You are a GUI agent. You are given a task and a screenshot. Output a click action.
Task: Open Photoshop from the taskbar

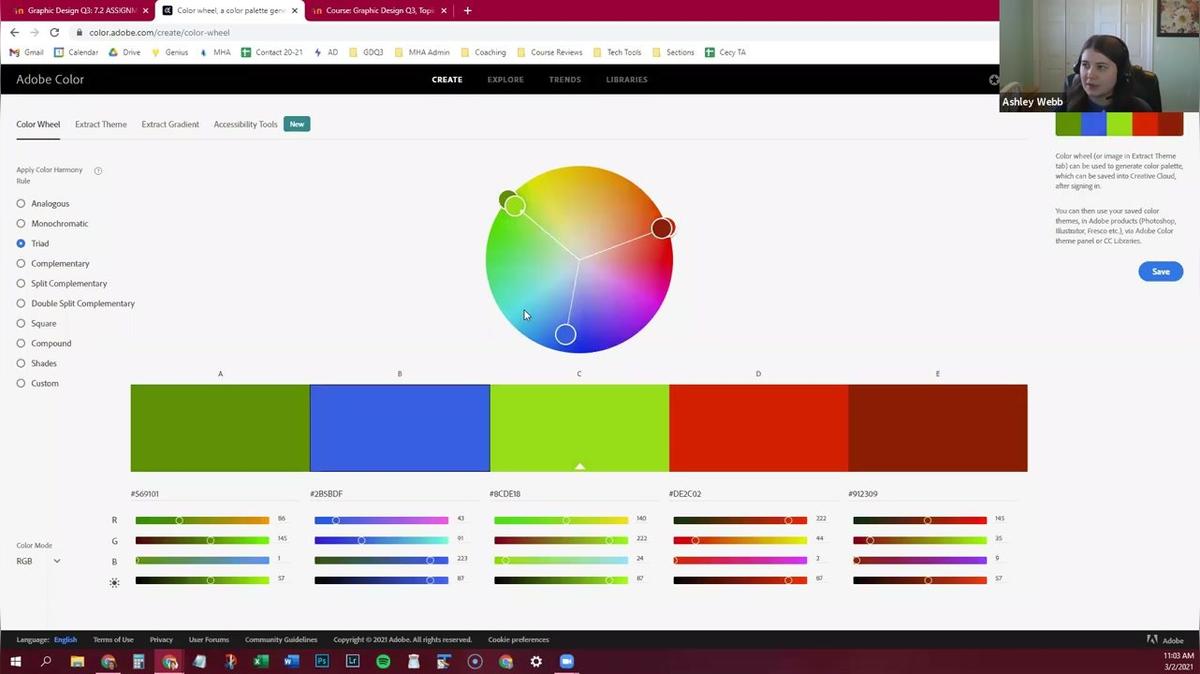click(x=322, y=661)
